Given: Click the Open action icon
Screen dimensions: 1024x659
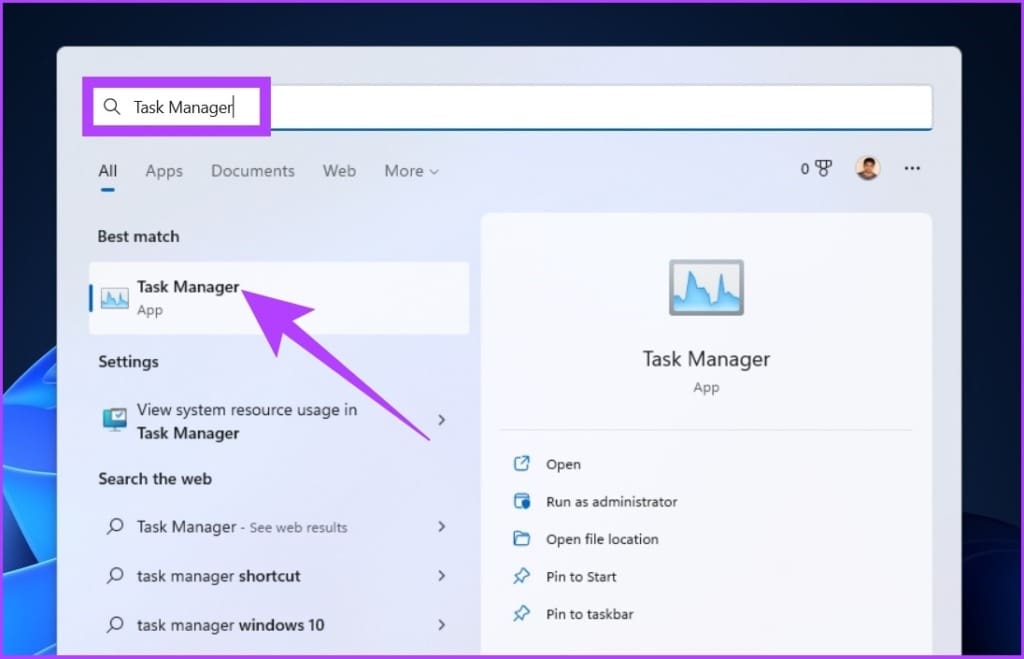Looking at the screenshot, I should tap(521, 464).
